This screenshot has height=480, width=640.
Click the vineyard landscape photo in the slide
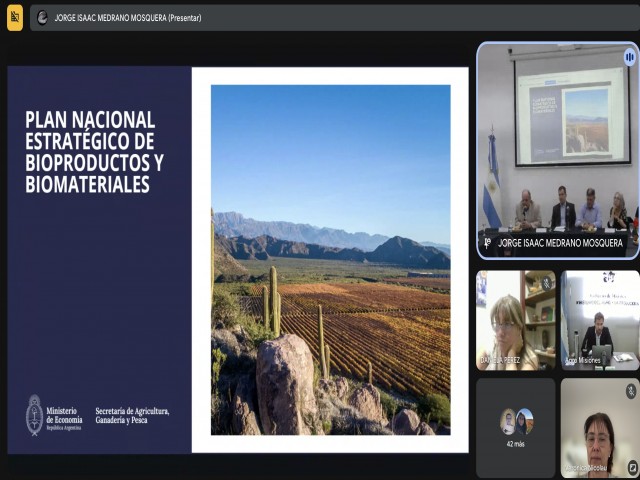(330, 260)
